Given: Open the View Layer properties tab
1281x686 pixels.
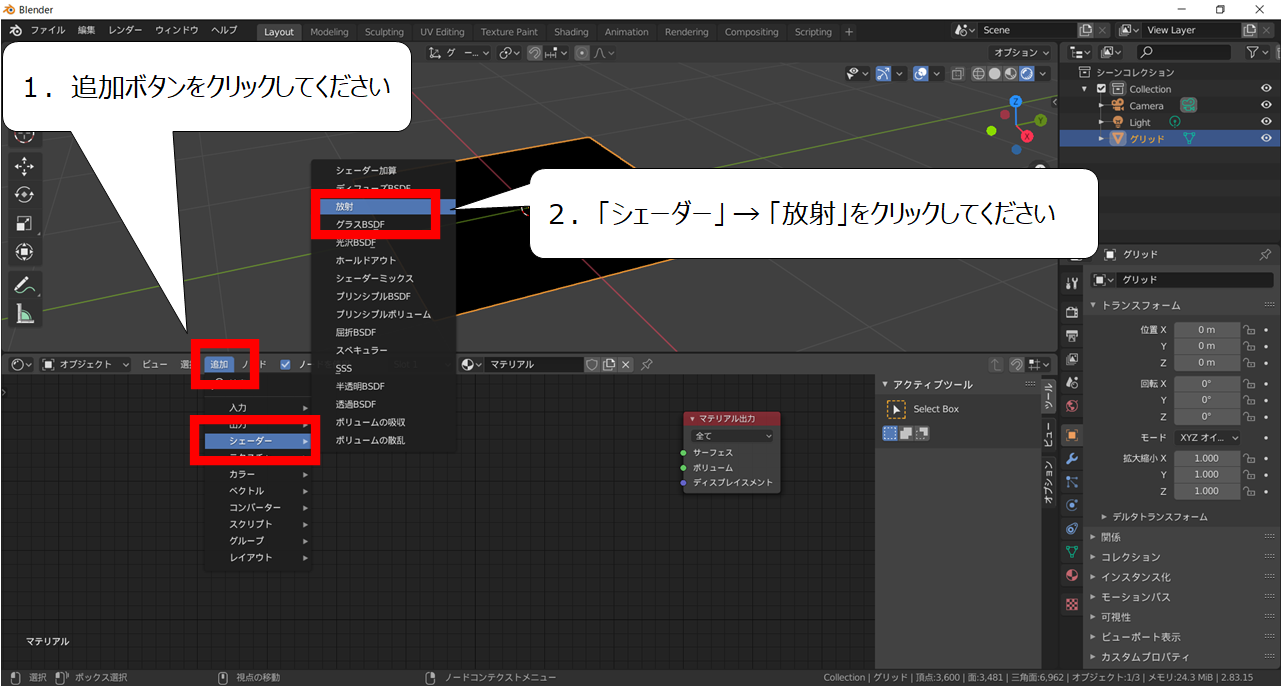Looking at the screenshot, I should tap(1071, 359).
